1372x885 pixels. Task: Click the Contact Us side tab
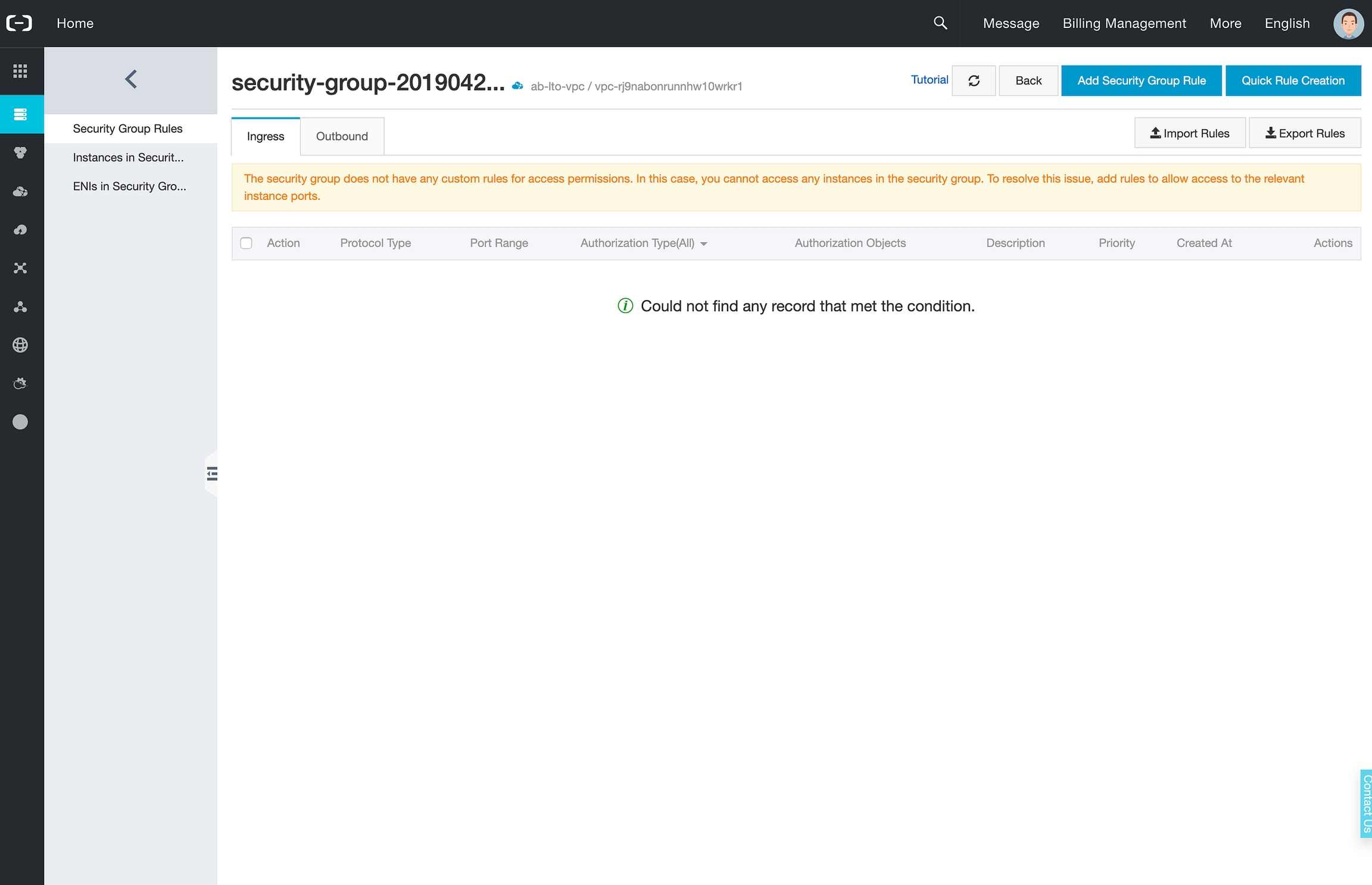(x=1366, y=804)
